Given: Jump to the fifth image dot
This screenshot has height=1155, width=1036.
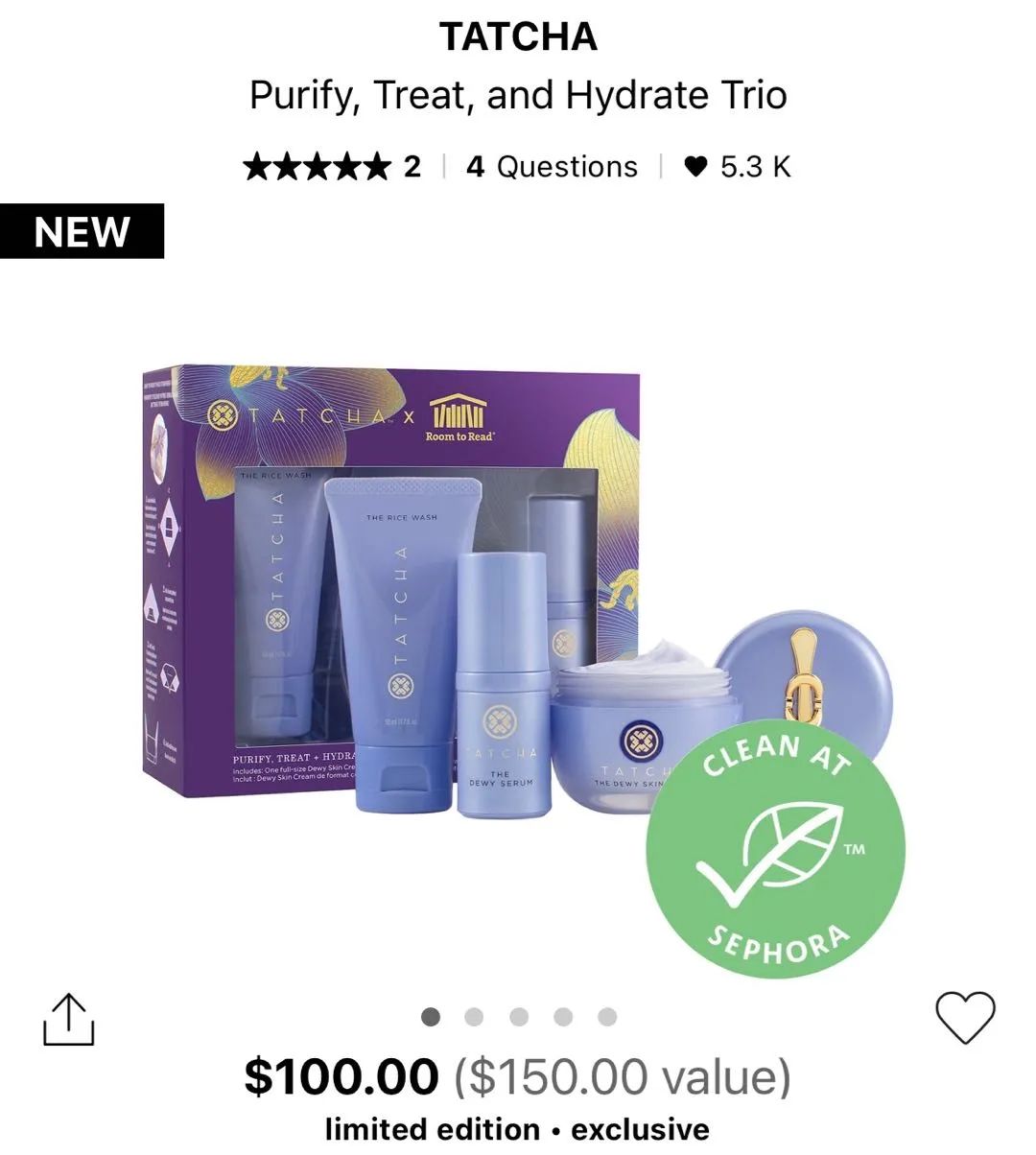Looking at the screenshot, I should [x=607, y=1017].
